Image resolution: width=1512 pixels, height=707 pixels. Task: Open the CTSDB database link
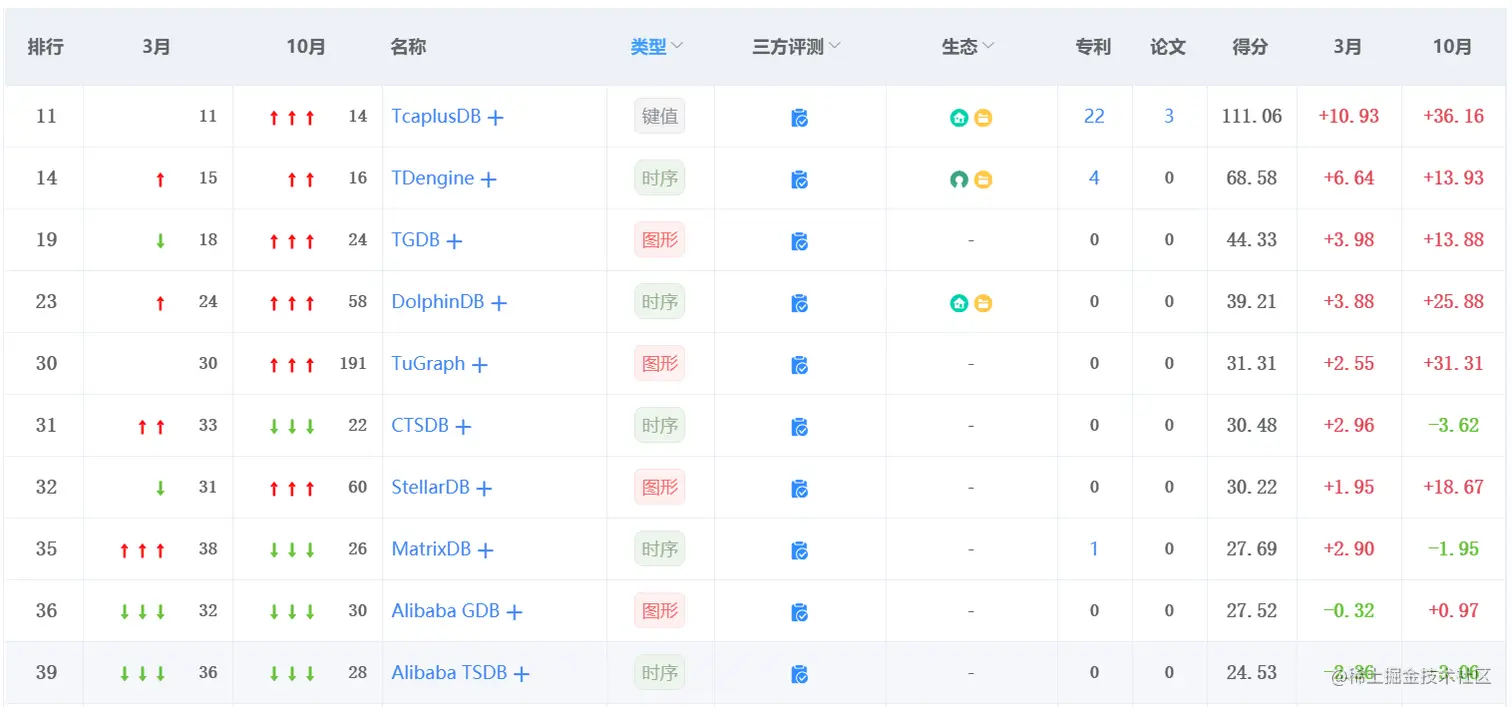coord(420,425)
